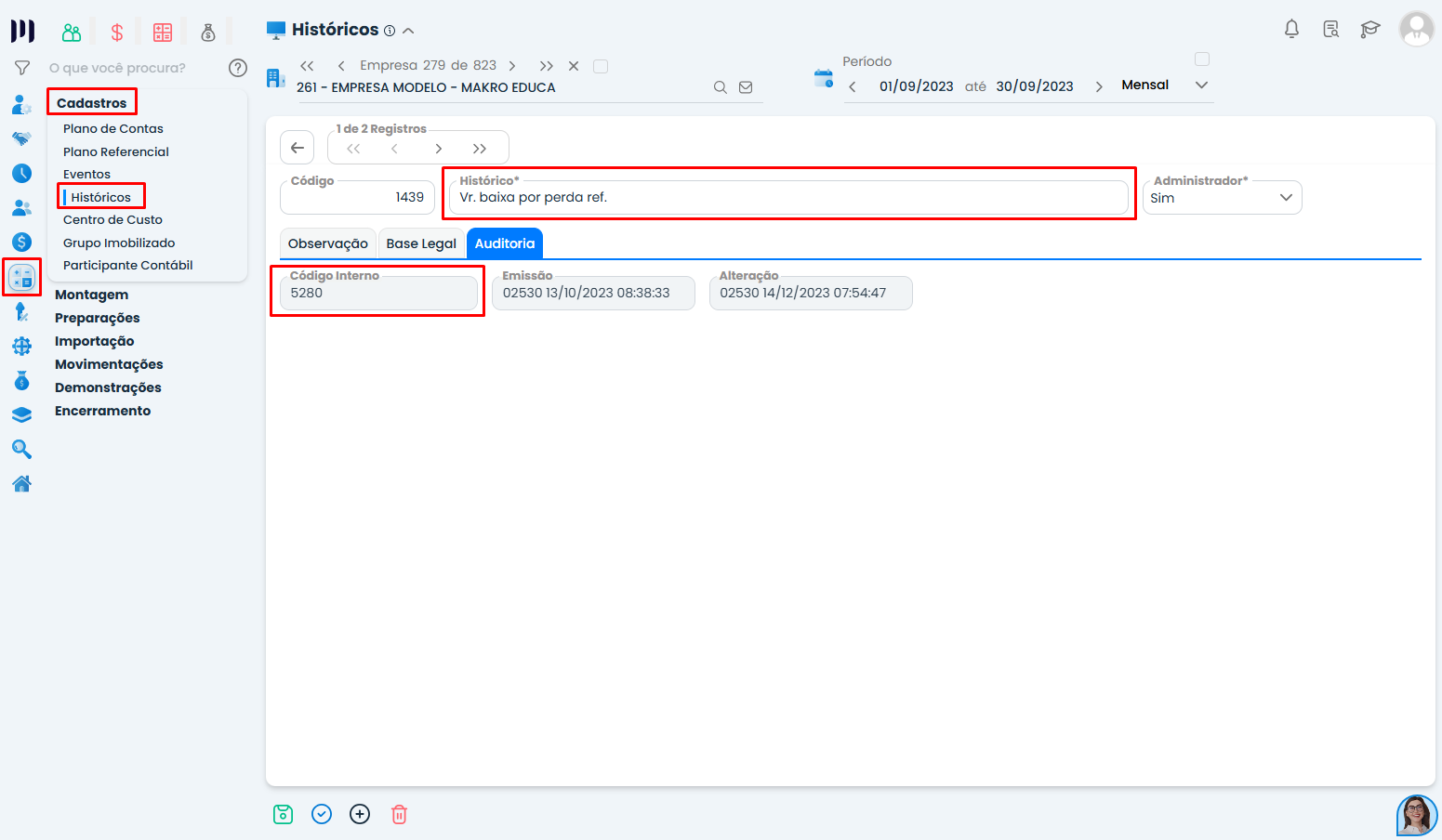Open the people module icon in top bar
The height and width of the screenshot is (840, 1442).
72,33
